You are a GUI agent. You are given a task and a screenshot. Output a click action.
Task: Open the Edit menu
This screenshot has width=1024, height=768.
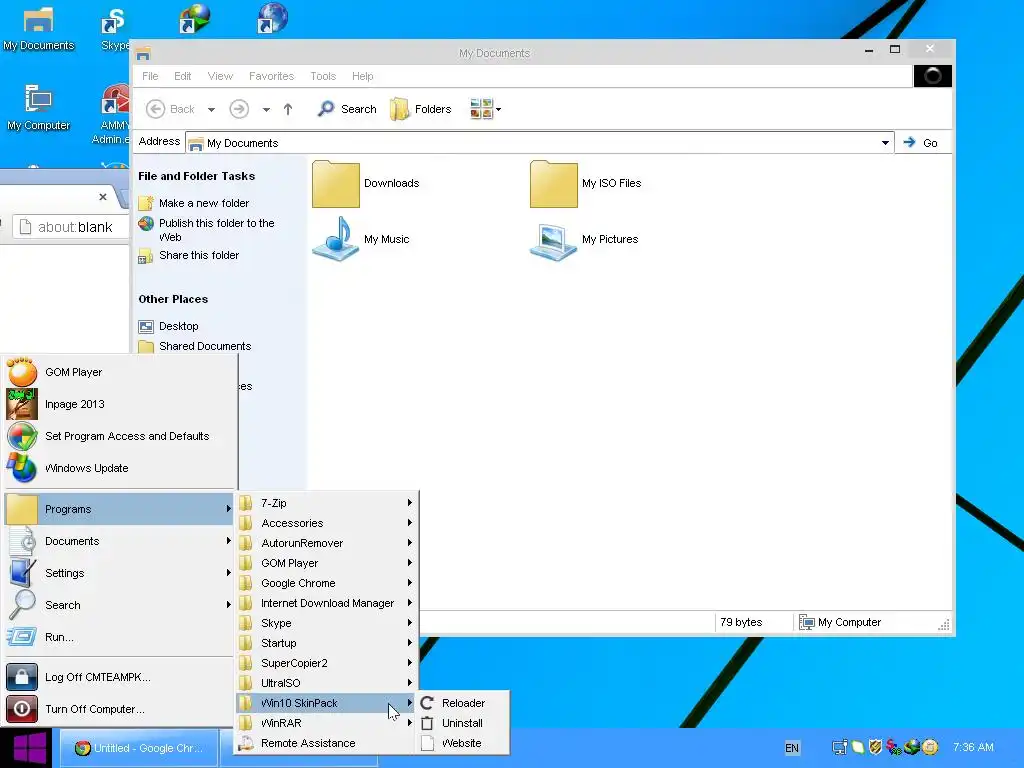182,76
